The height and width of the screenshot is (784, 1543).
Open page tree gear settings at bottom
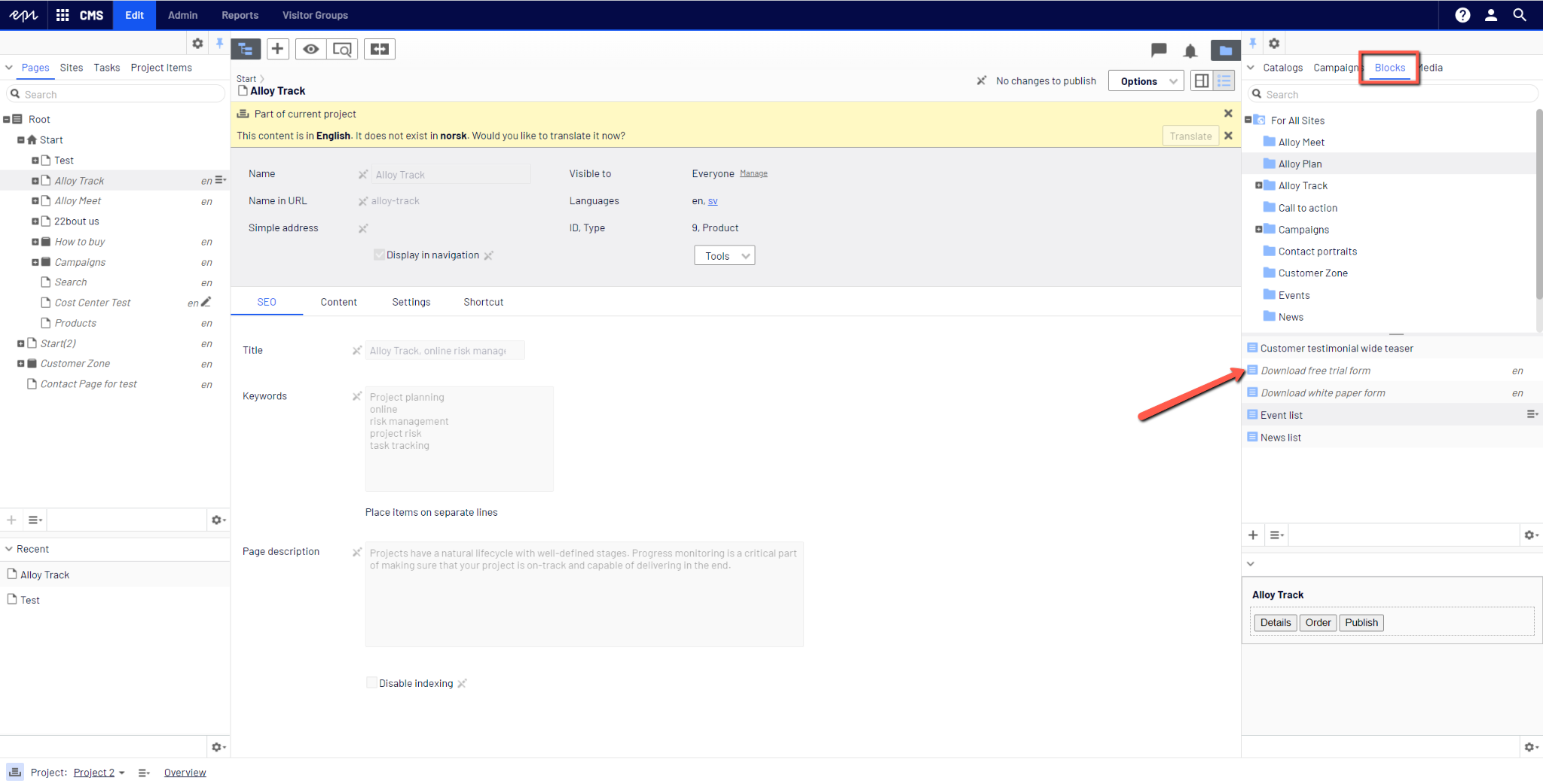(218, 520)
